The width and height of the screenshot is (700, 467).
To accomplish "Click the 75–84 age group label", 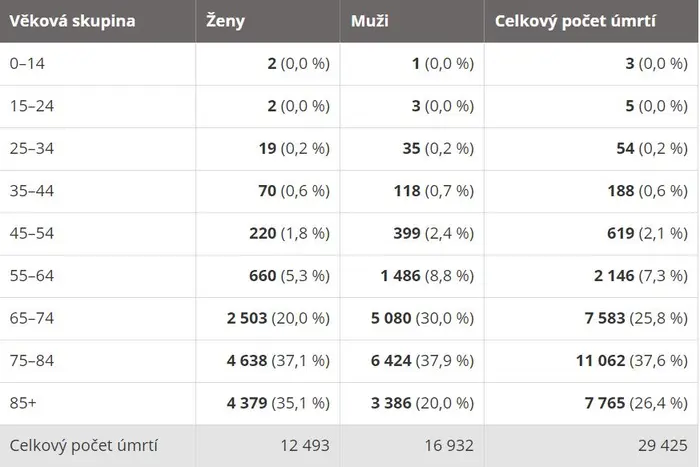I will pyautogui.click(x=32, y=360).
